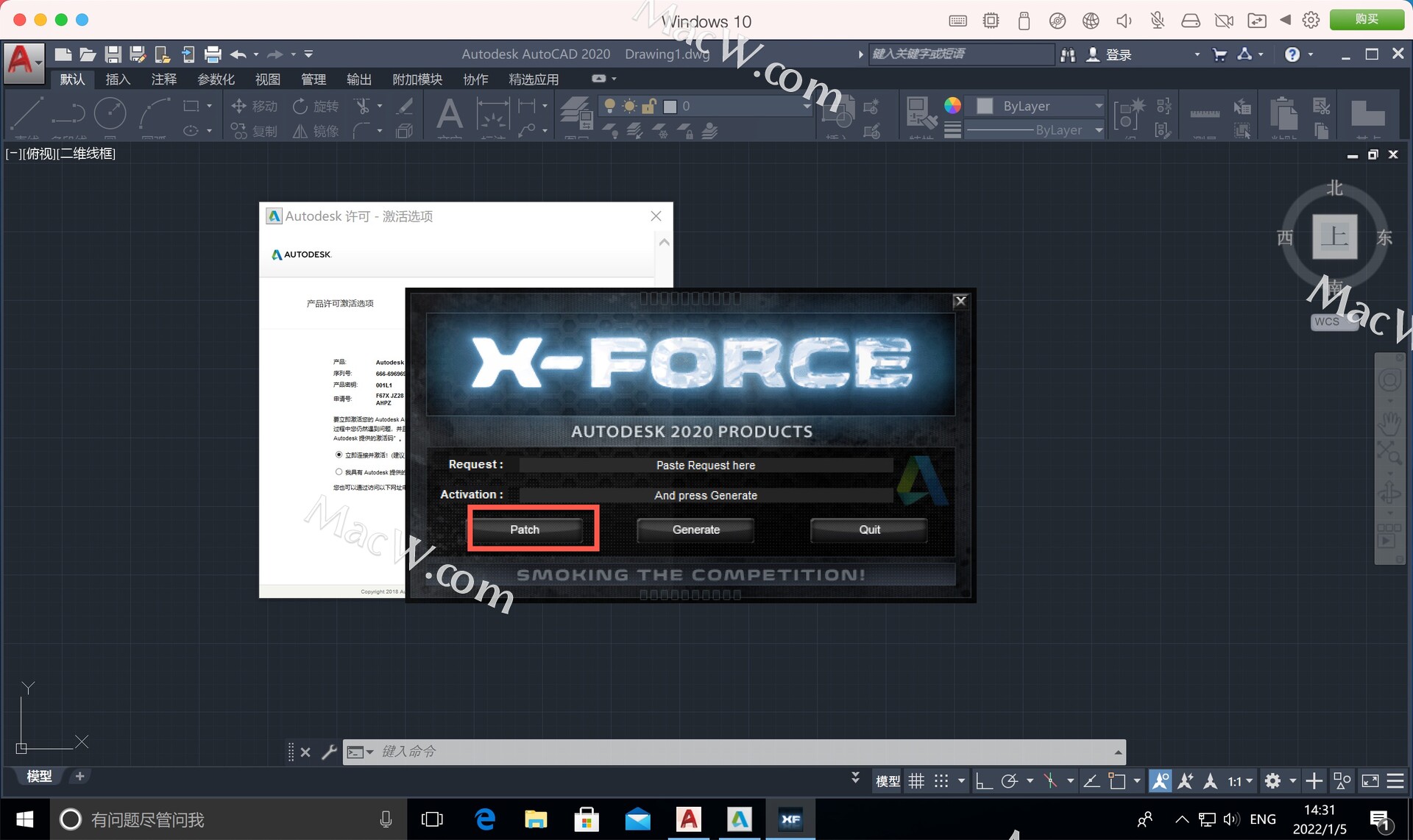Click the color wheel swatch in properties
The height and width of the screenshot is (840, 1413).
[x=952, y=105]
